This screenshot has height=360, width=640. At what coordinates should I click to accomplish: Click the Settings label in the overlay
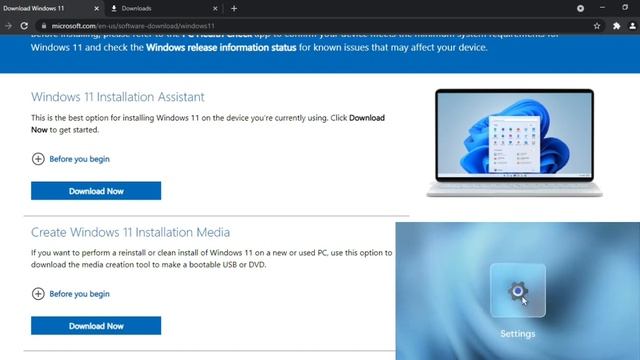(518, 333)
